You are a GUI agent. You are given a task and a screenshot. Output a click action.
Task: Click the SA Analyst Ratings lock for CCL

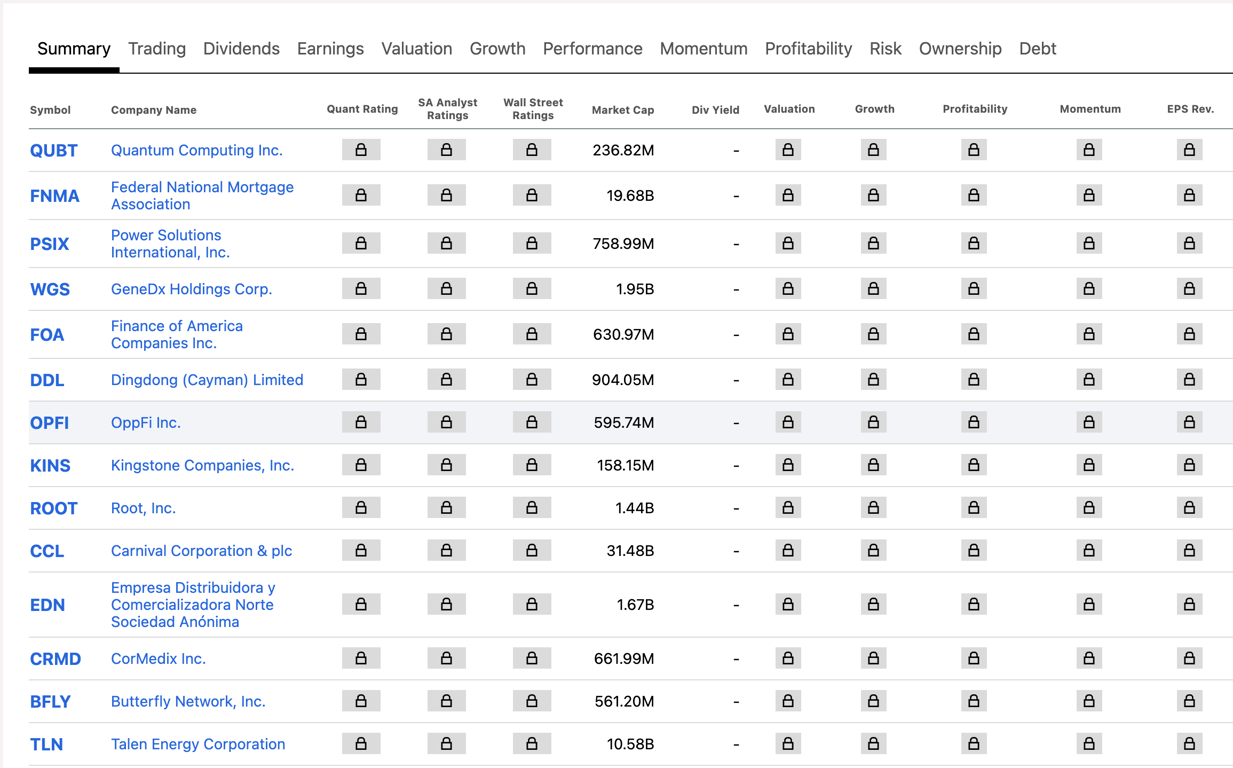(446, 551)
